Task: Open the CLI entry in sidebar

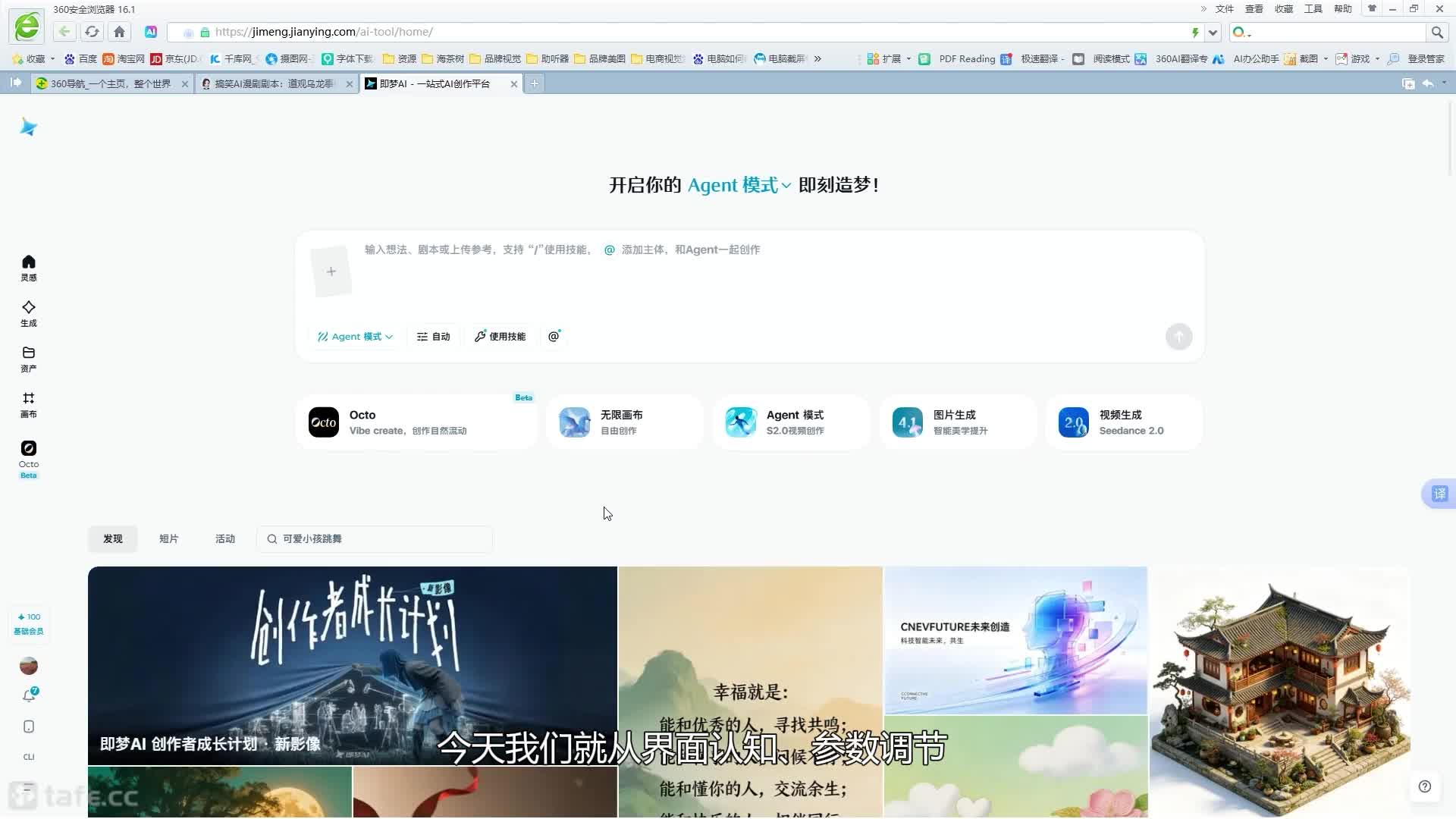Action: 28,757
